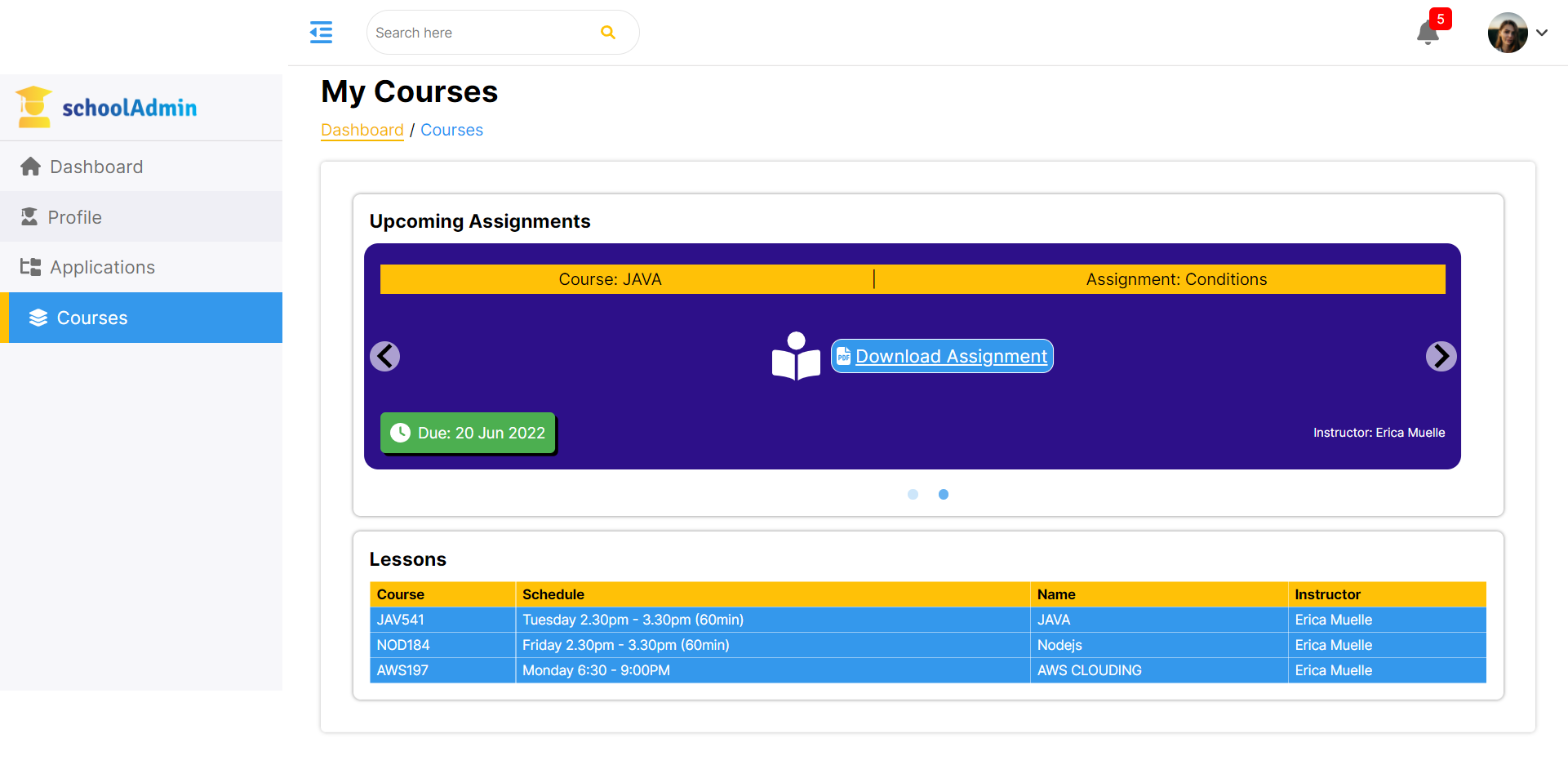Click the clock icon on the due date badge
Screen dimensions: 1568x765
coord(400,433)
